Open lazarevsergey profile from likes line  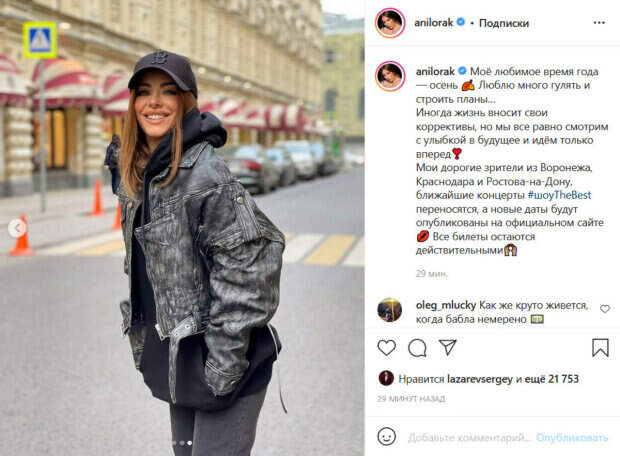pos(480,379)
